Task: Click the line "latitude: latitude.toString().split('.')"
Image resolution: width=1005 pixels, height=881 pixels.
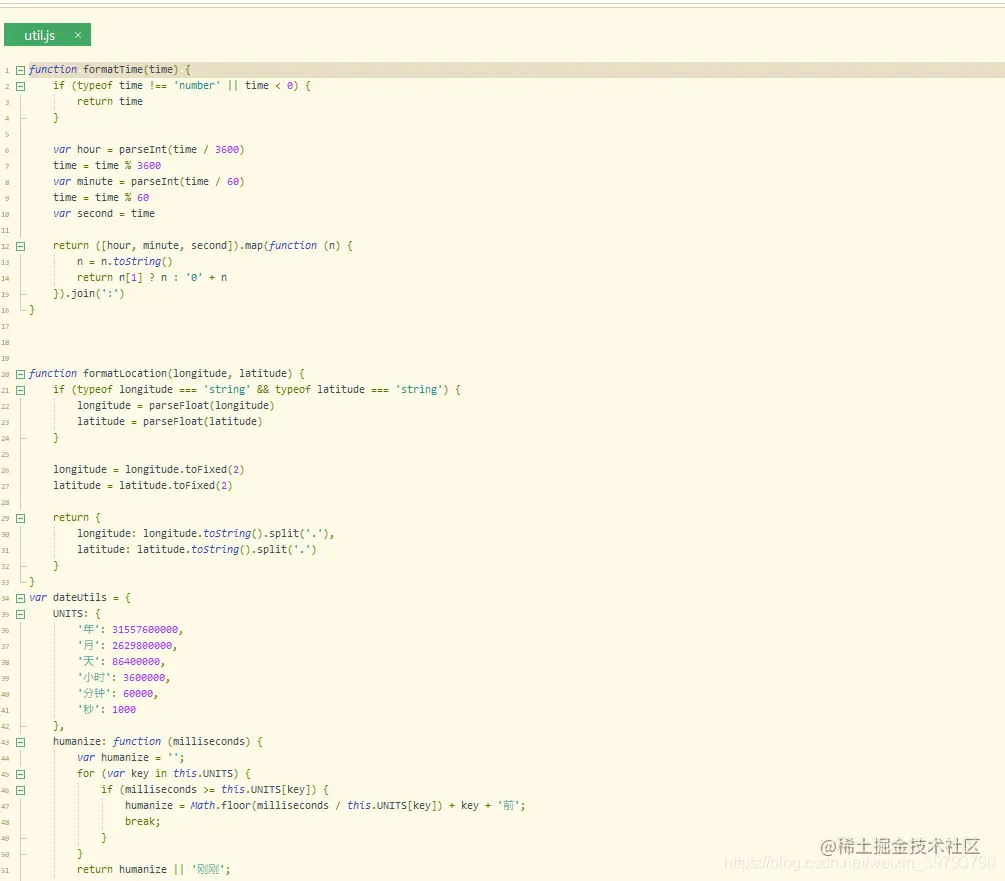Action: coord(197,550)
